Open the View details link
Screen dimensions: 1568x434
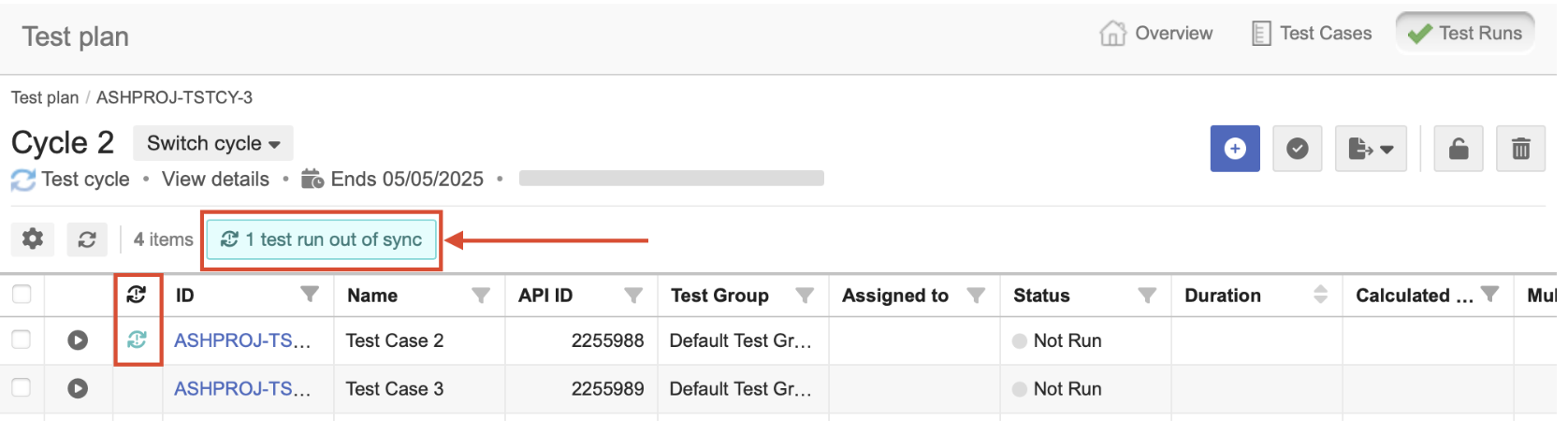215,179
